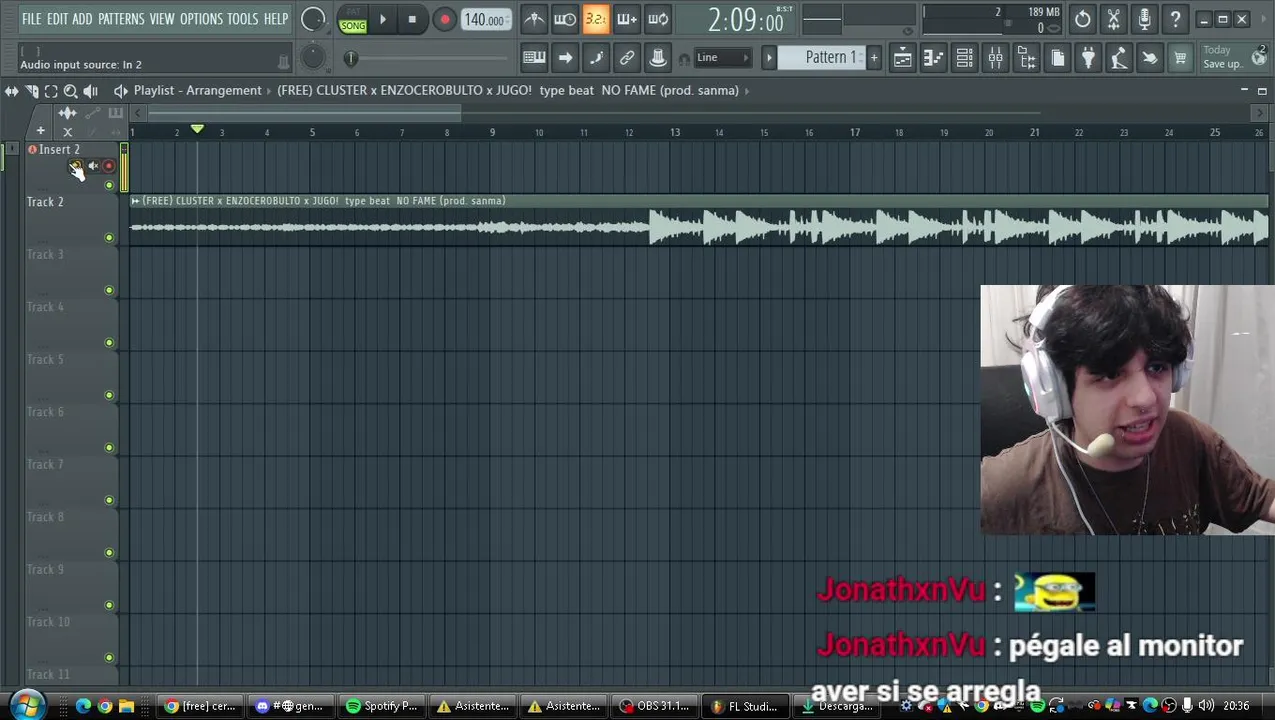This screenshot has height=720, width=1275.
Task: Toggle the mute switch on Track 2
Action: [109, 238]
